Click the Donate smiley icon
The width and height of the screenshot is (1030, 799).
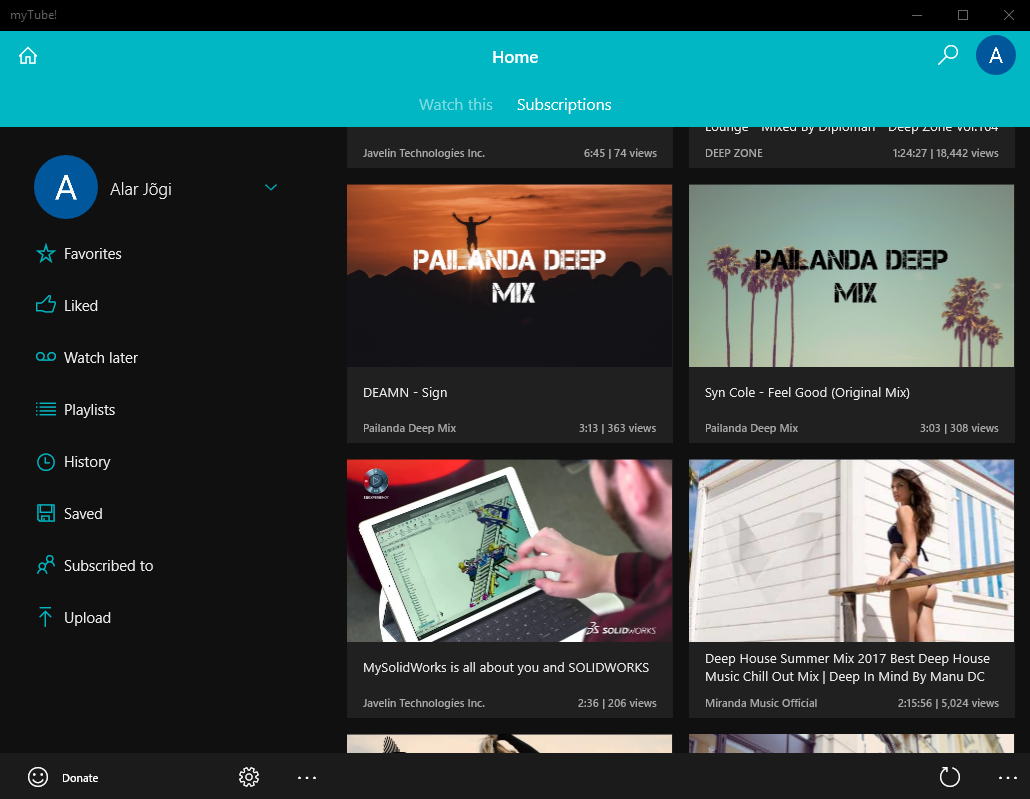coord(37,777)
